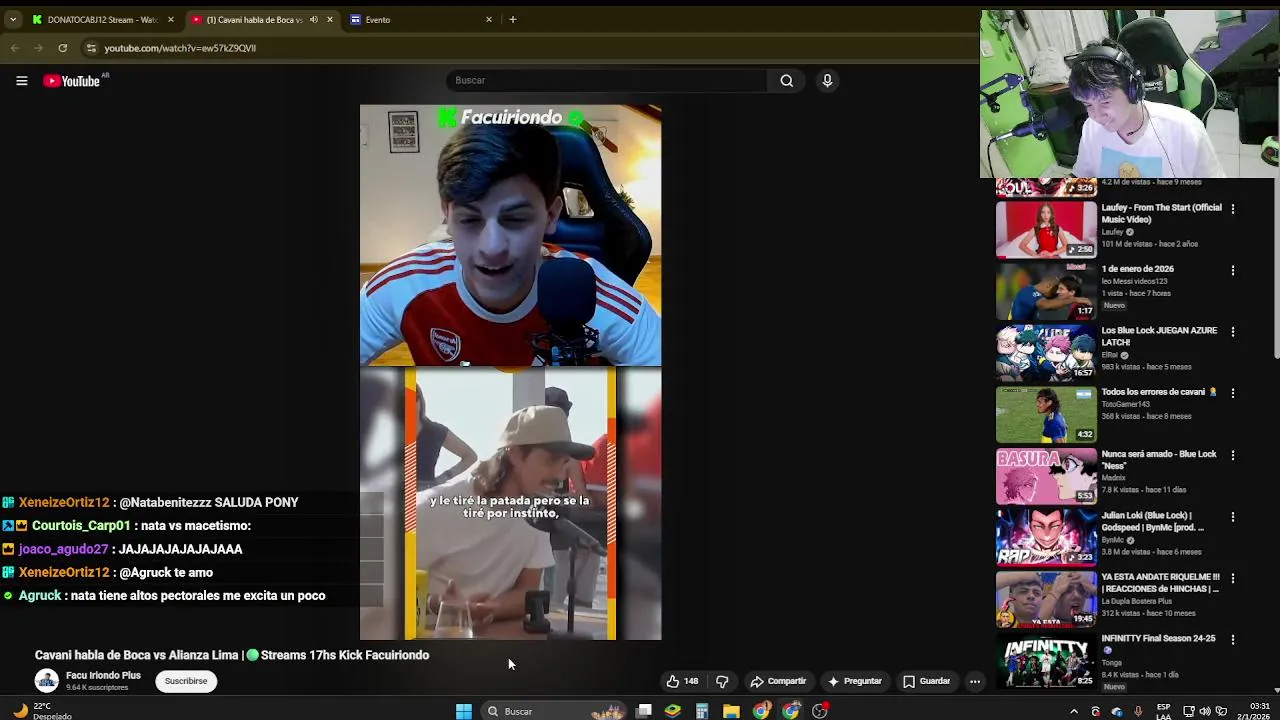
Task: Focus the YouTube Buscar search field
Action: (x=606, y=81)
